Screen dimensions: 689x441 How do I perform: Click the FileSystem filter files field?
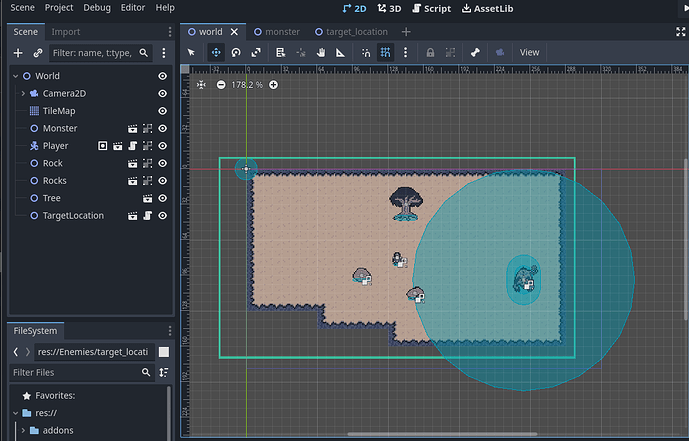coord(81,372)
